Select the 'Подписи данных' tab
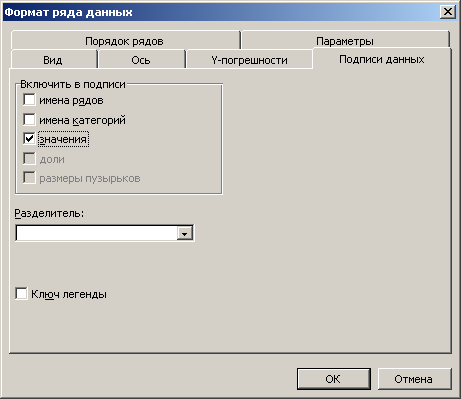 382,59
